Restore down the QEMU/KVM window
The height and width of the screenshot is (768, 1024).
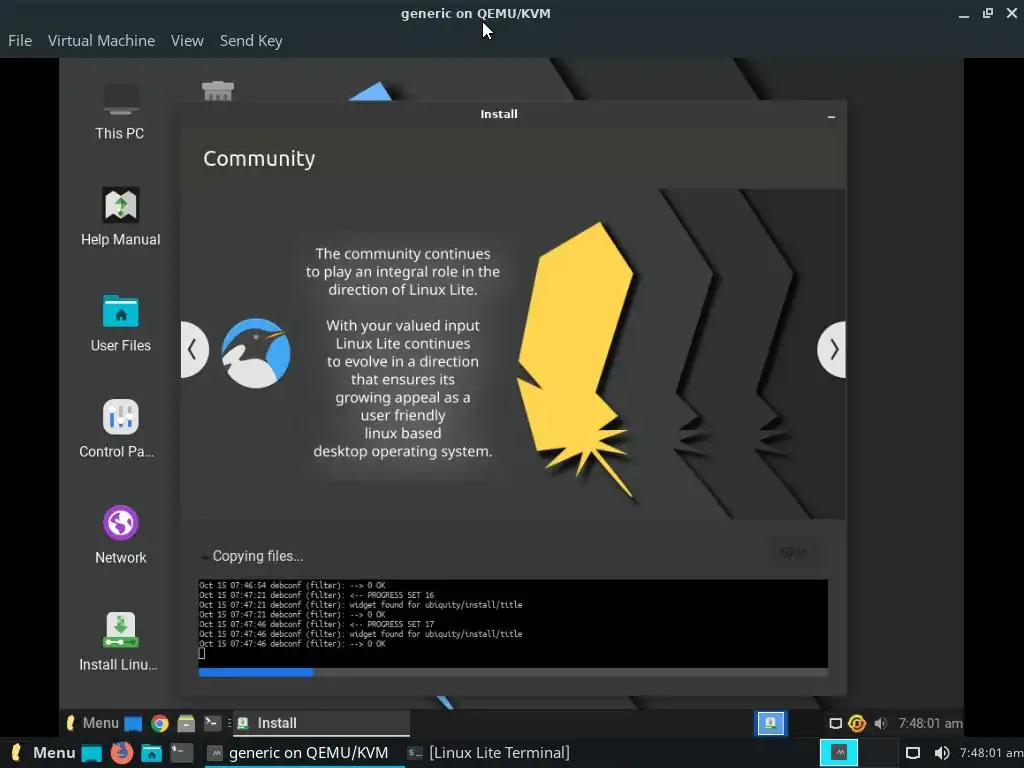click(987, 13)
